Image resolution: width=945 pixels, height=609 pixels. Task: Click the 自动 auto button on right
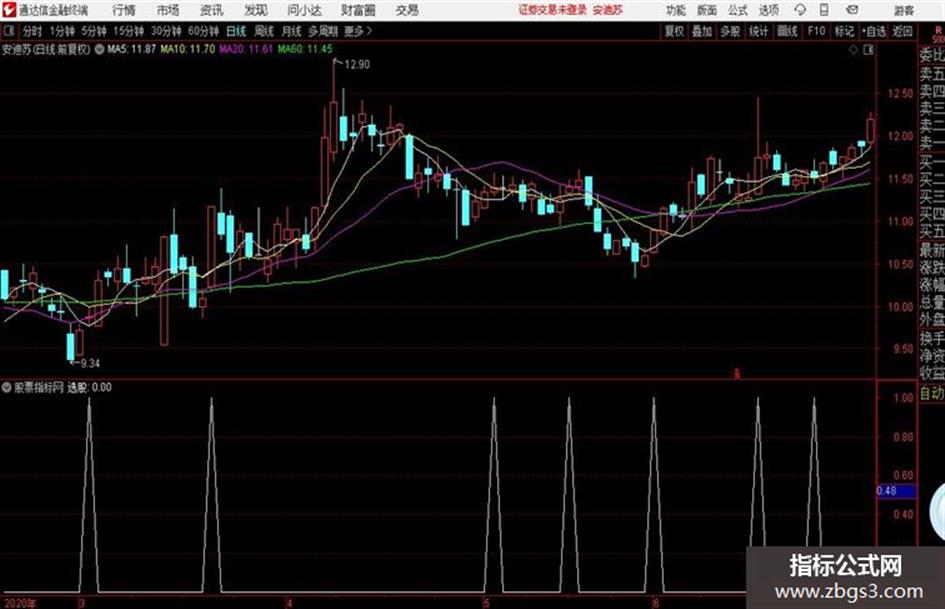point(932,394)
